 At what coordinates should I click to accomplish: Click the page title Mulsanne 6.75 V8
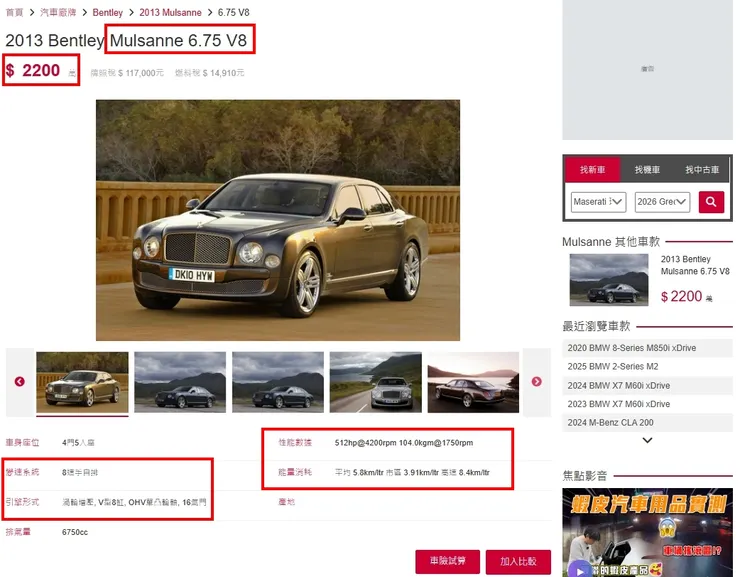pyautogui.click(x=178, y=41)
